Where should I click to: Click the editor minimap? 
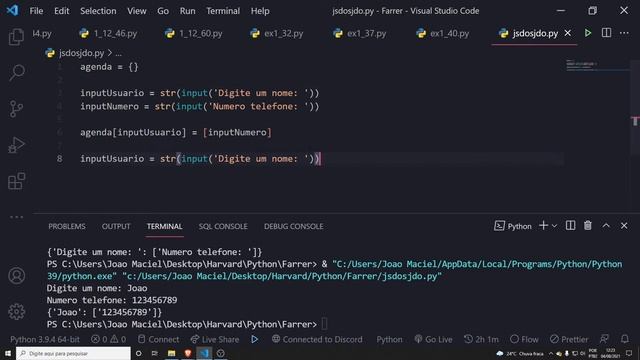597,65
